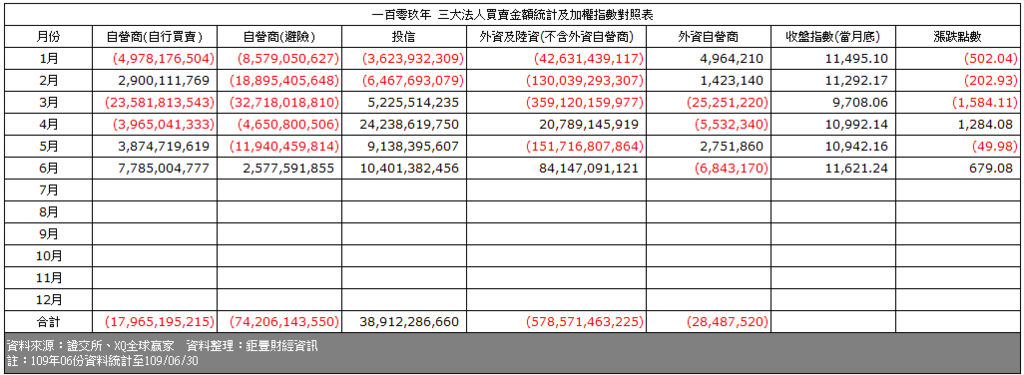Click the 4月 row label
Screen dimensions: 1024x375
48,125
